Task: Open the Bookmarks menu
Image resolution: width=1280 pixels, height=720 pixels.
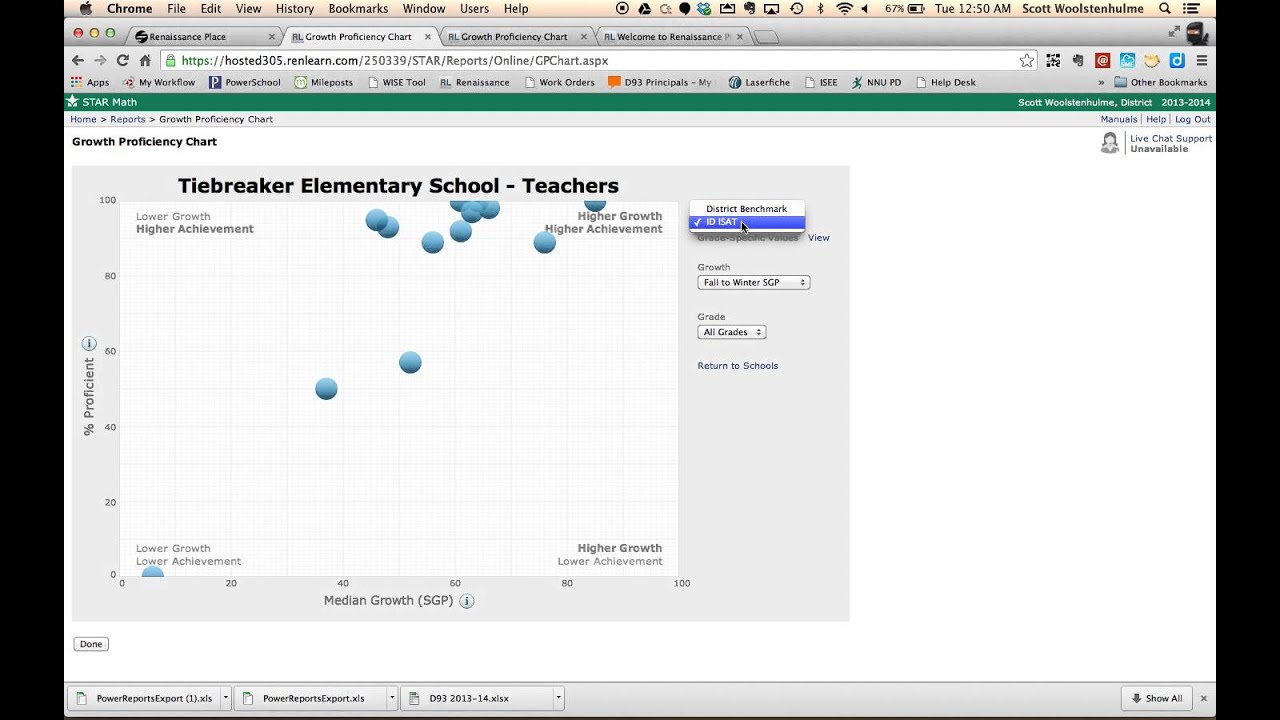Action: tap(357, 8)
